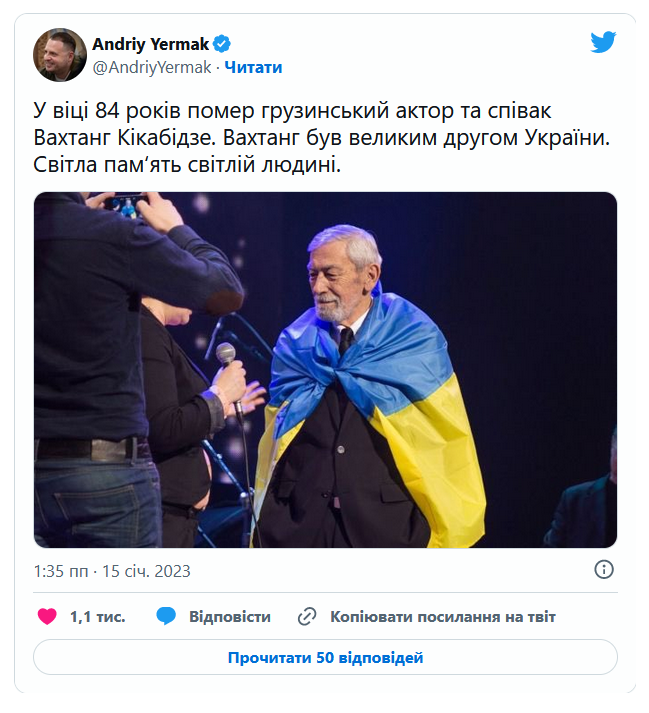Open the tweet timestamp 15 січ. 2023
Image resolution: width=649 pixels, height=713 pixels.
(146, 571)
